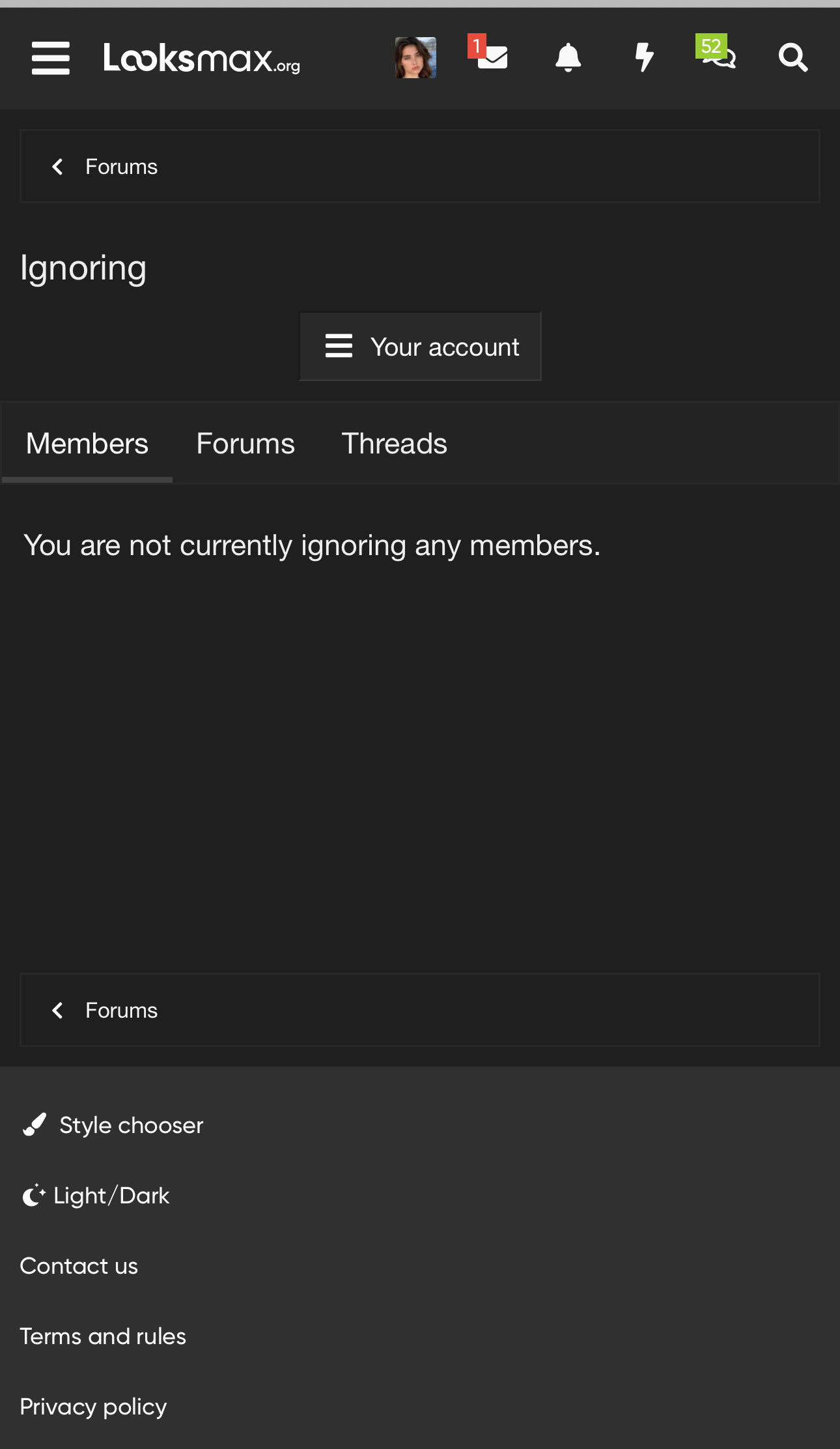Click the Looksmax.org logo
Viewport: 840px width, 1449px height.
201,58
